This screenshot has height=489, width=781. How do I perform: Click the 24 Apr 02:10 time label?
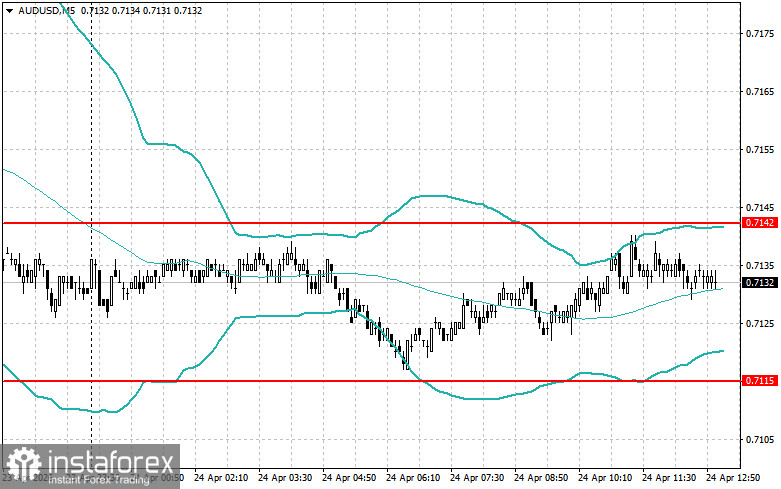(221, 478)
